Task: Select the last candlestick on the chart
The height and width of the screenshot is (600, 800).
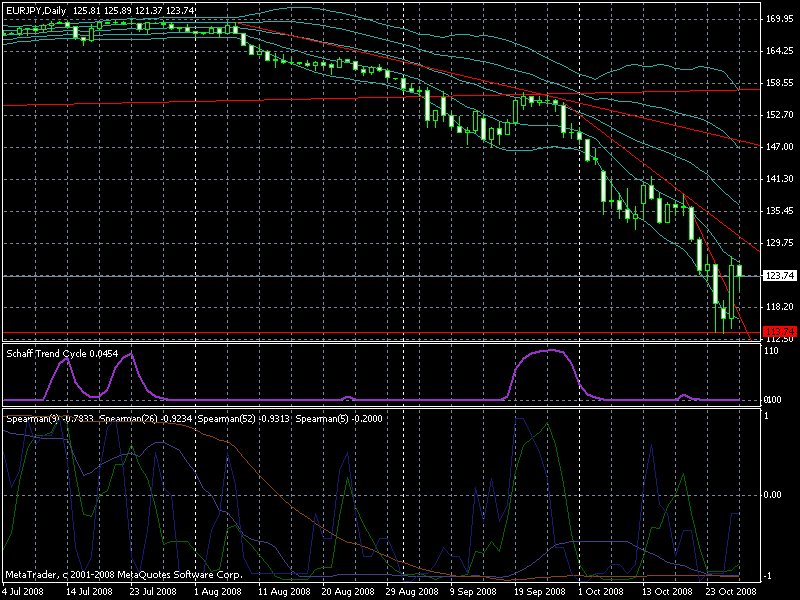Action: [739, 273]
